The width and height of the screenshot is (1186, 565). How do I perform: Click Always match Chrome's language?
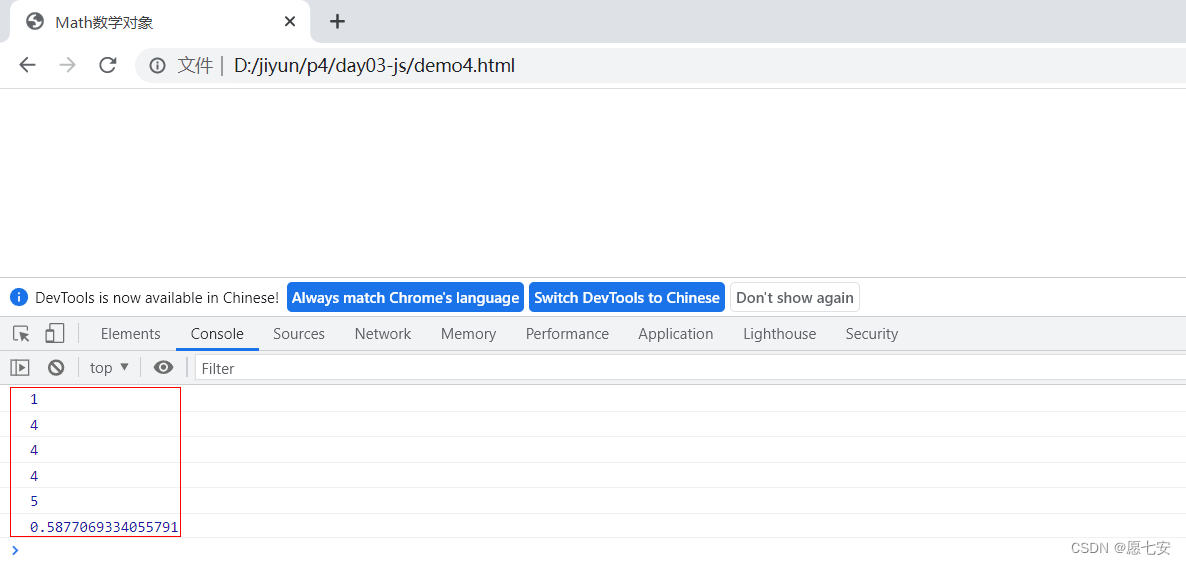point(405,297)
